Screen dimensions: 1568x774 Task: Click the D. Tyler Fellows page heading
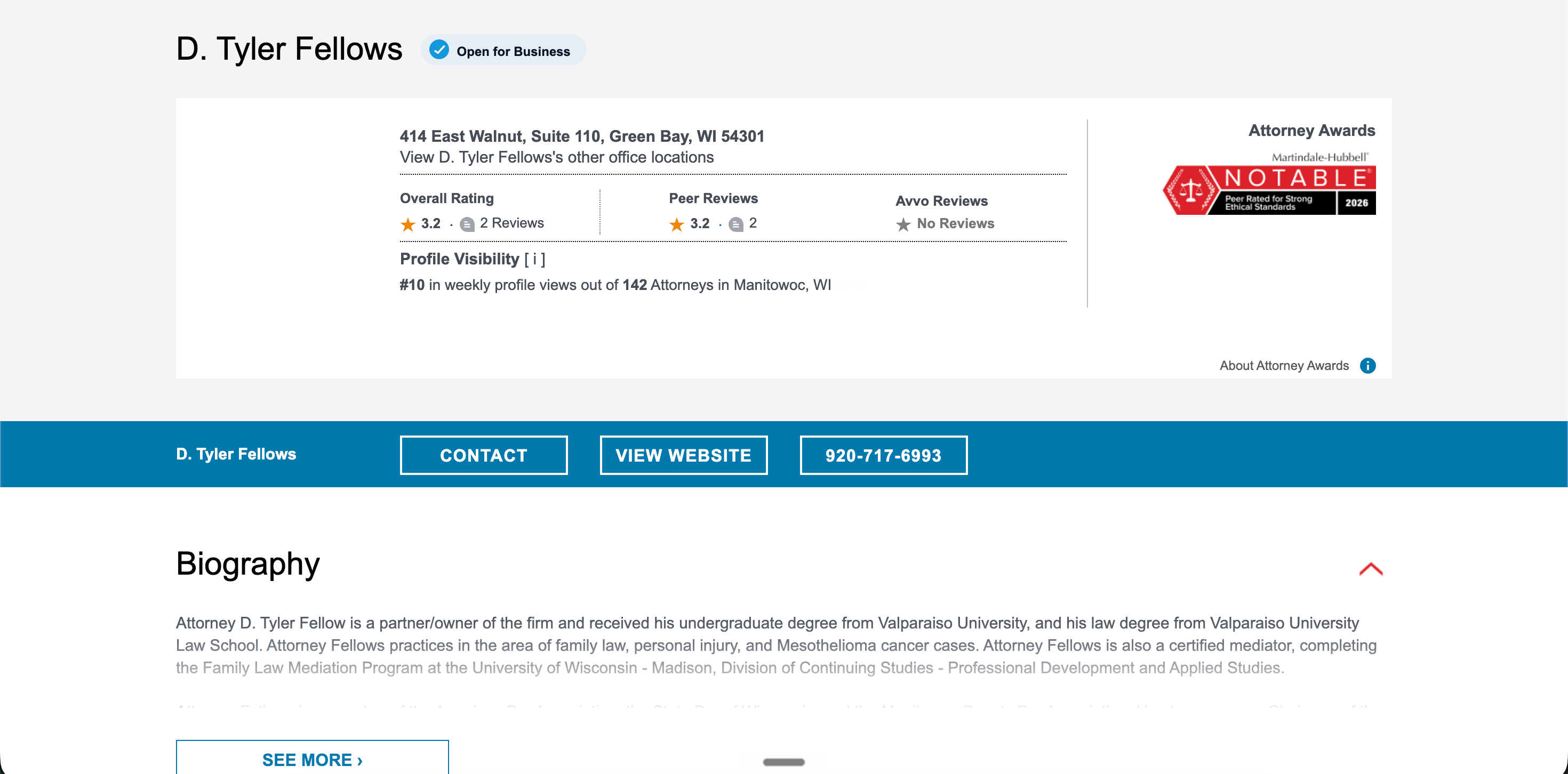click(289, 49)
